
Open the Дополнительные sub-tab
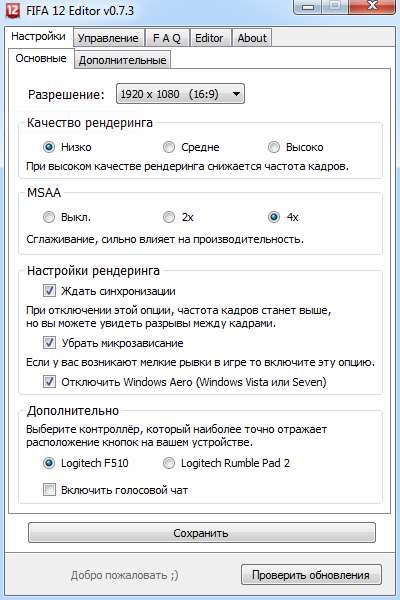[122, 60]
